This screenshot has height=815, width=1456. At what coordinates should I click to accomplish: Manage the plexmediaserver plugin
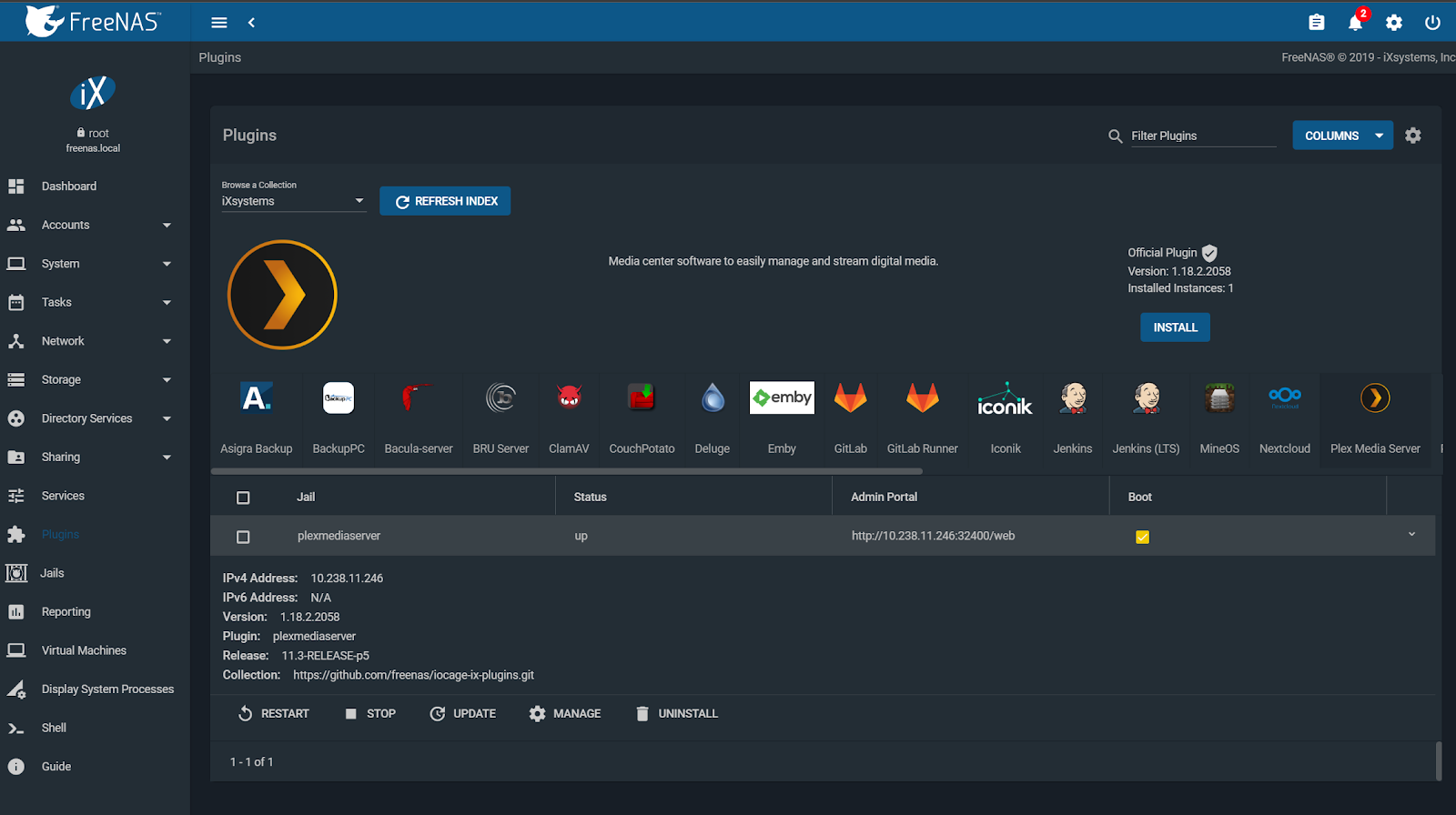tap(564, 714)
